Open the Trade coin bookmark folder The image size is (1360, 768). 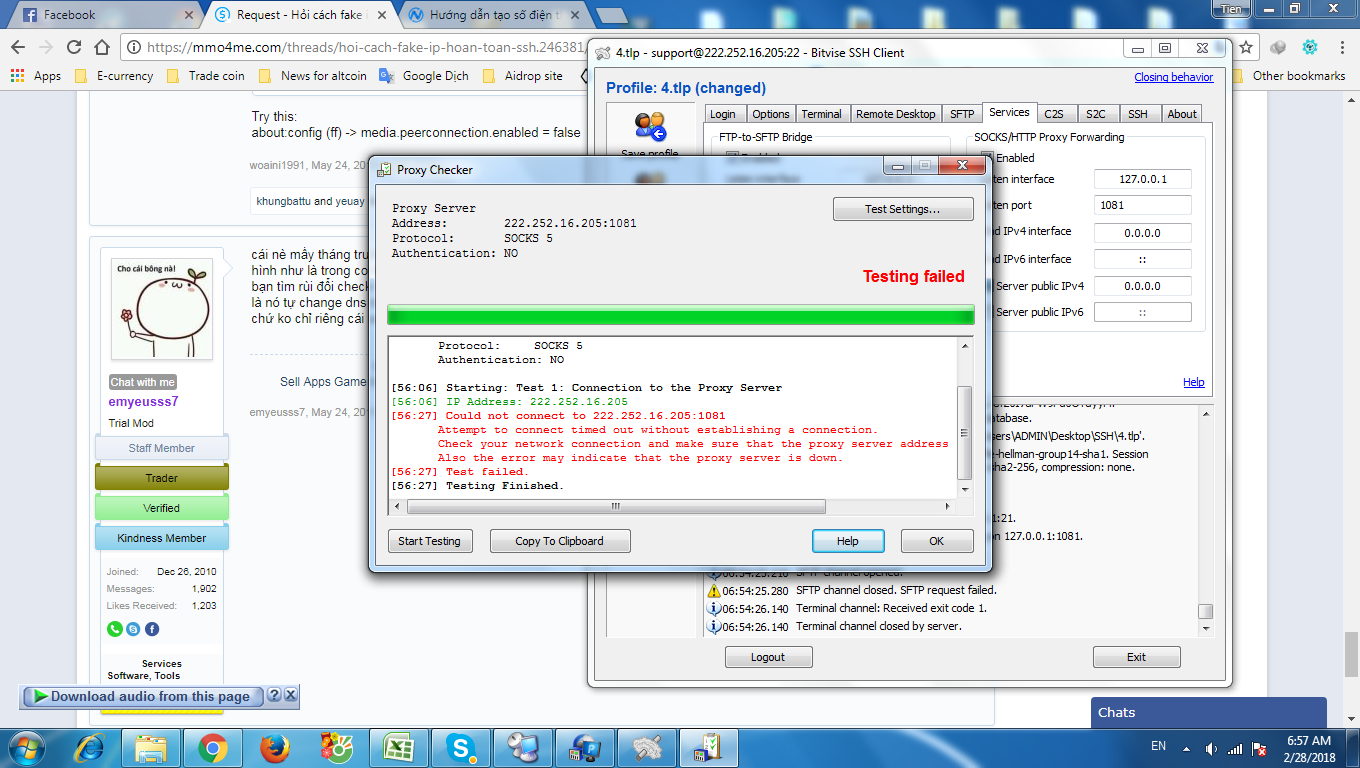point(206,76)
